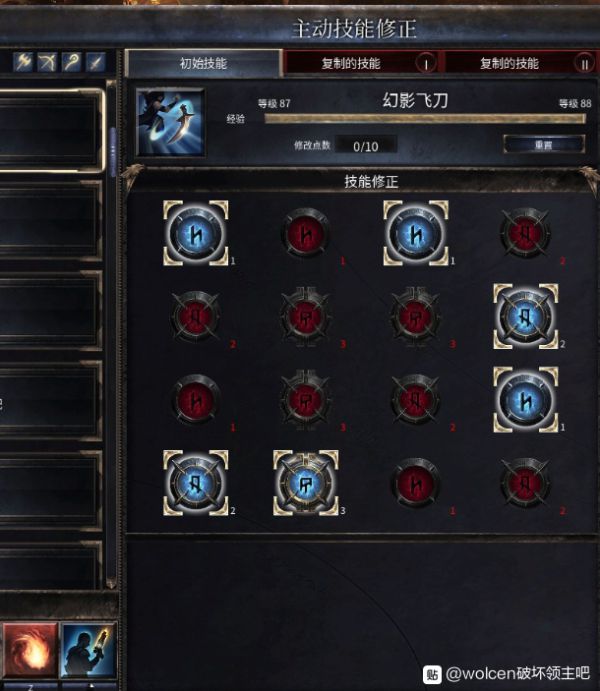Image resolution: width=600 pixels, height=691 pixels.
Task: Select the dagger weapon filter icon
Action: click(x=96, y=62)
